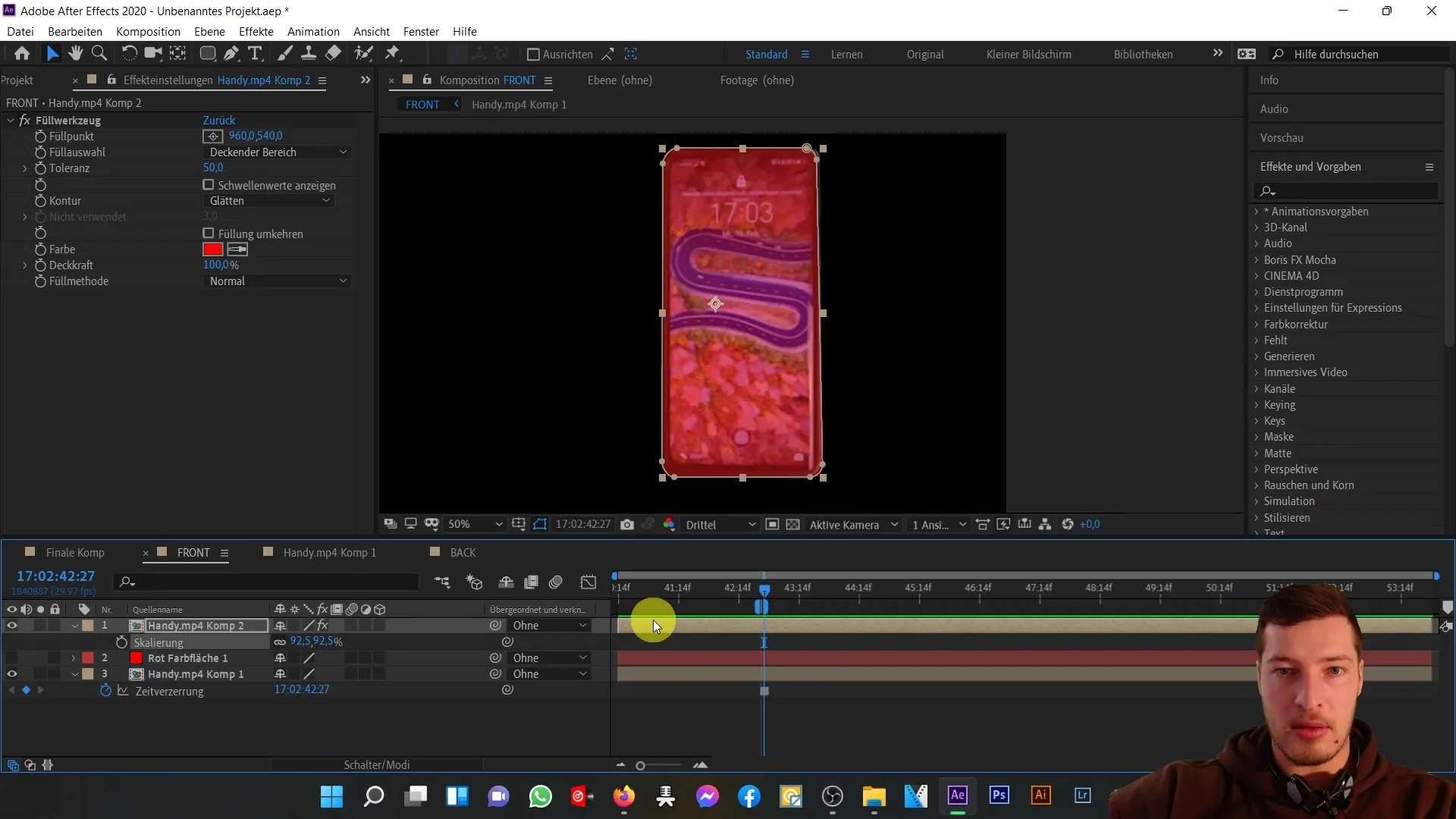Click the timeline zoom slider handle

641,766
